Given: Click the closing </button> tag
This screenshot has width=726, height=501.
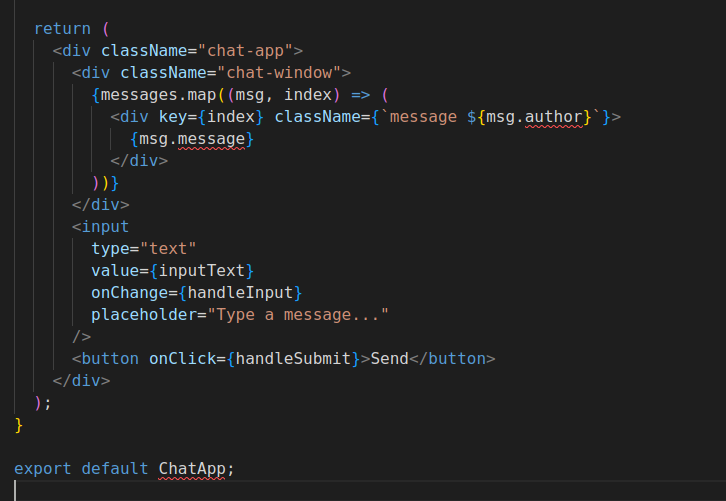Looking at the screenshot, I should (x=453, y=358).
